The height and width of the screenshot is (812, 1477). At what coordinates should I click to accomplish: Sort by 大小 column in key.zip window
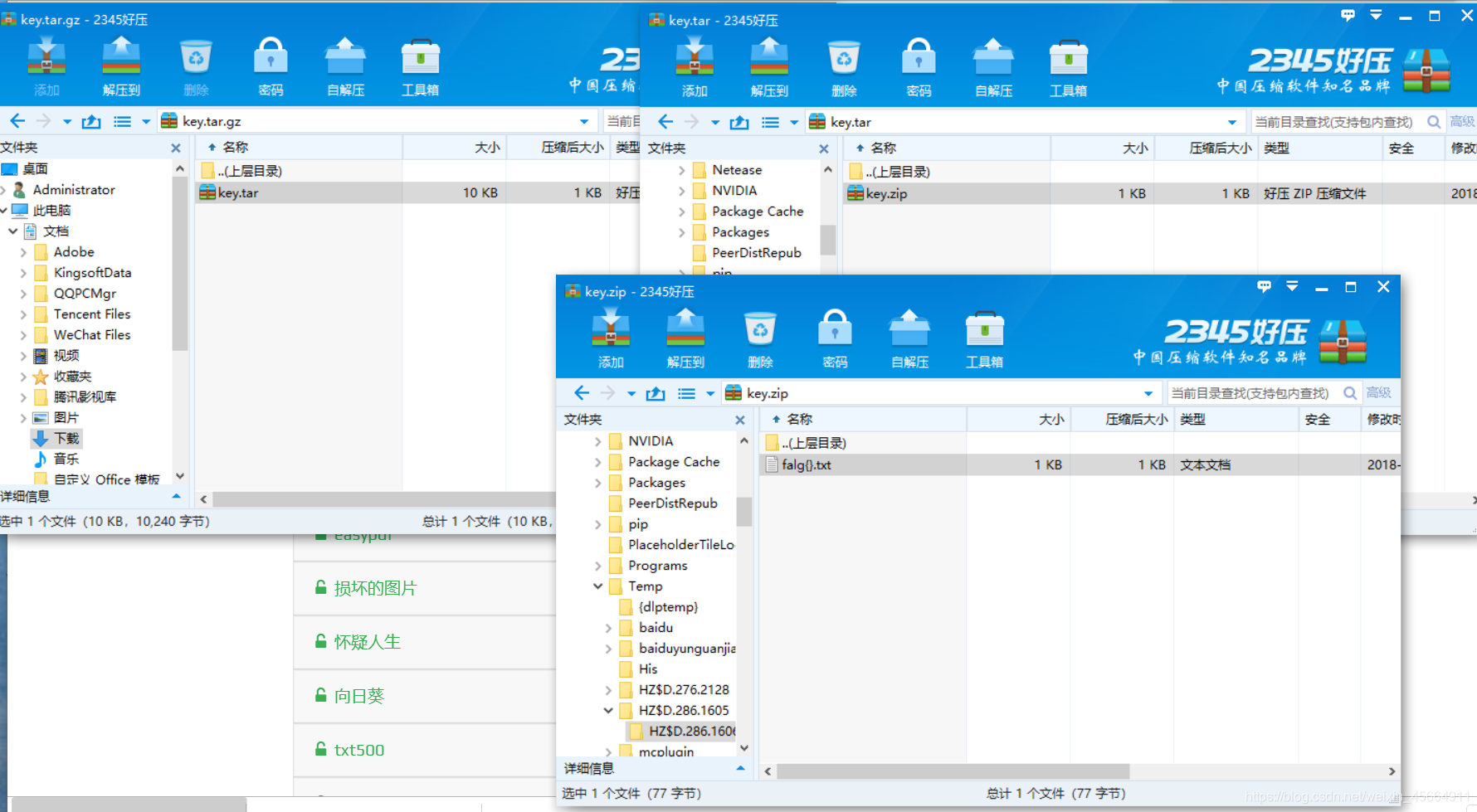[1019, 420]
